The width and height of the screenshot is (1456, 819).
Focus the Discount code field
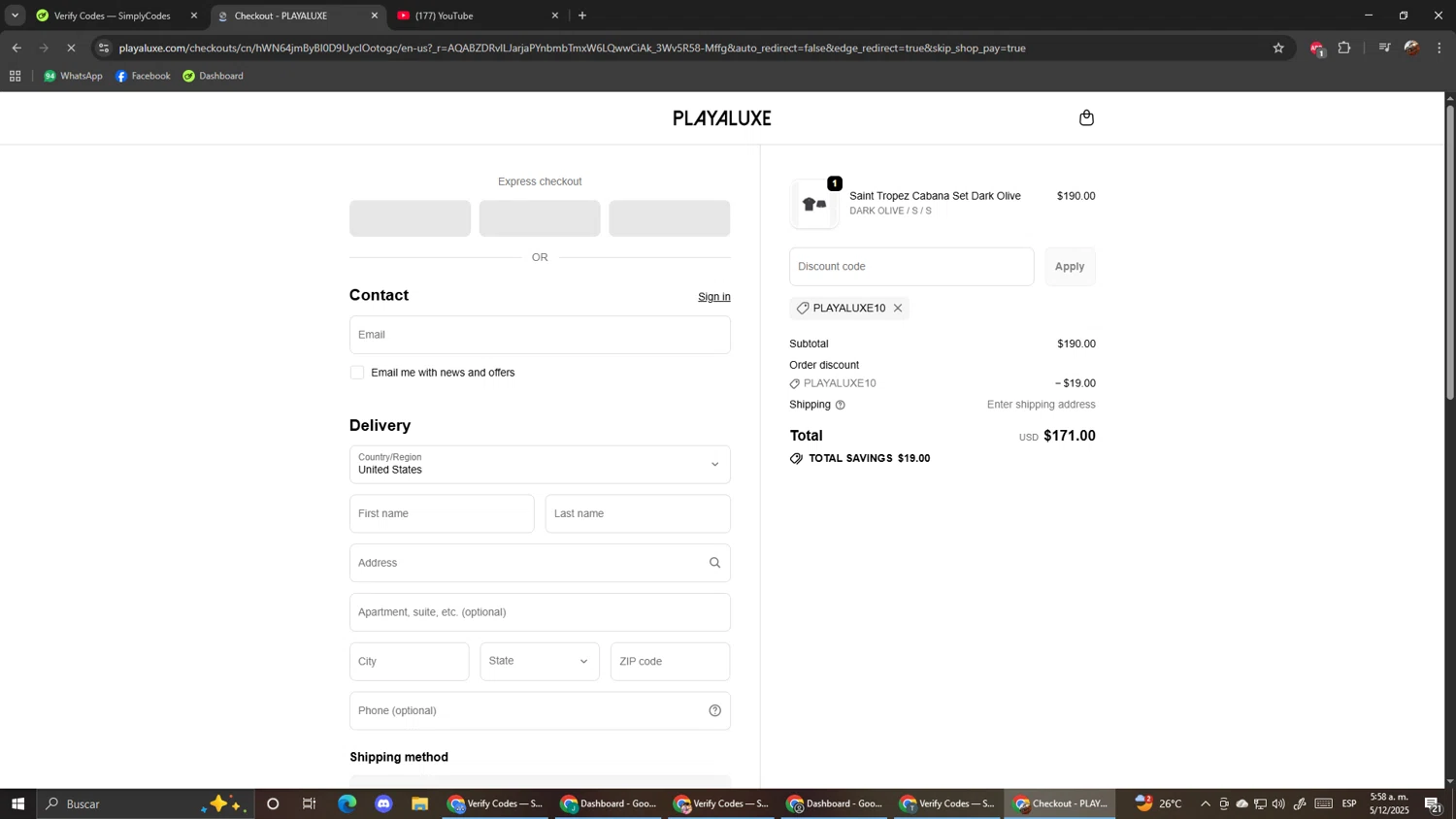click(x=911, y=267)
